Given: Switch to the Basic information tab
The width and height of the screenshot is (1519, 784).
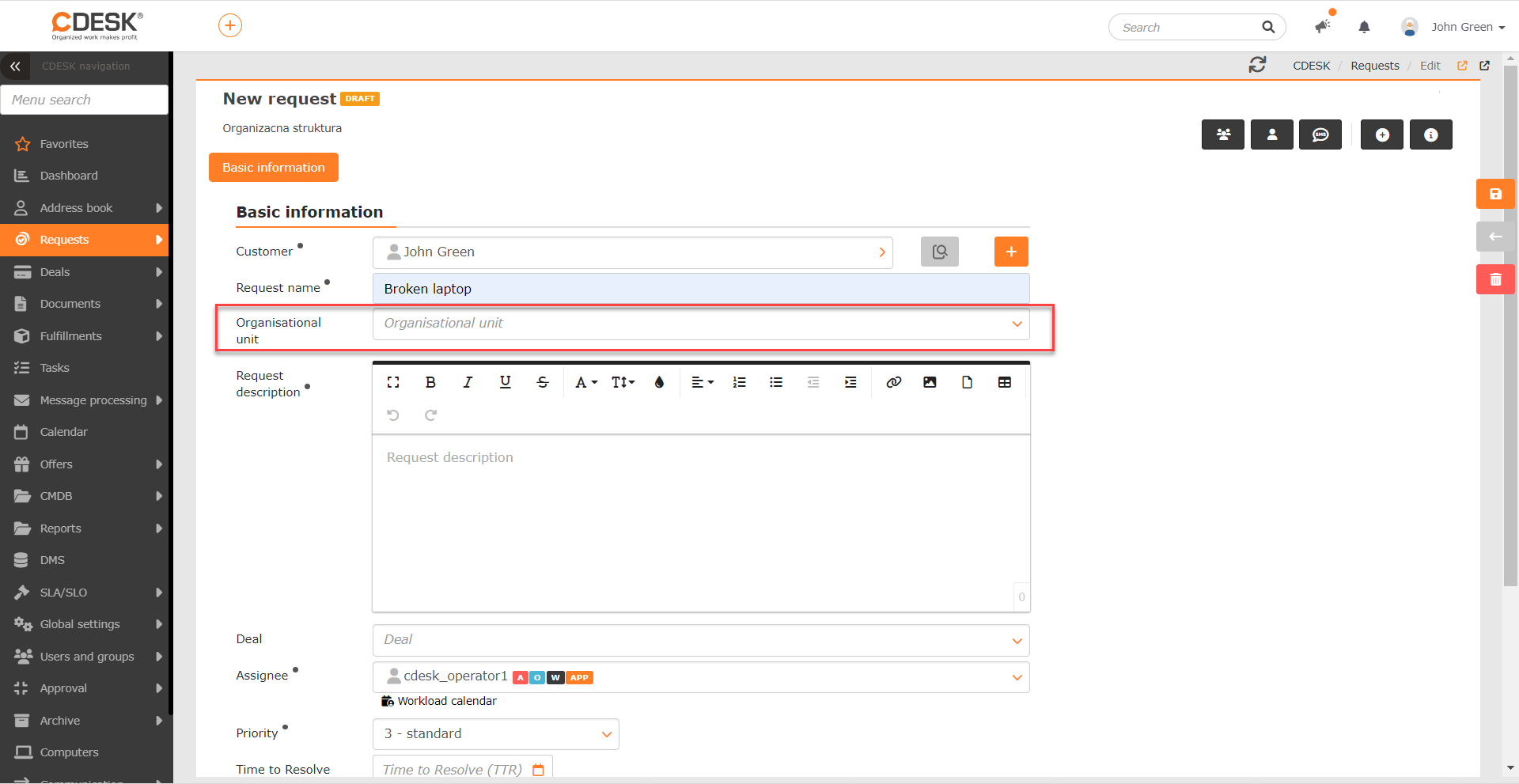Looking at the screenshot, I should [274, 168].
